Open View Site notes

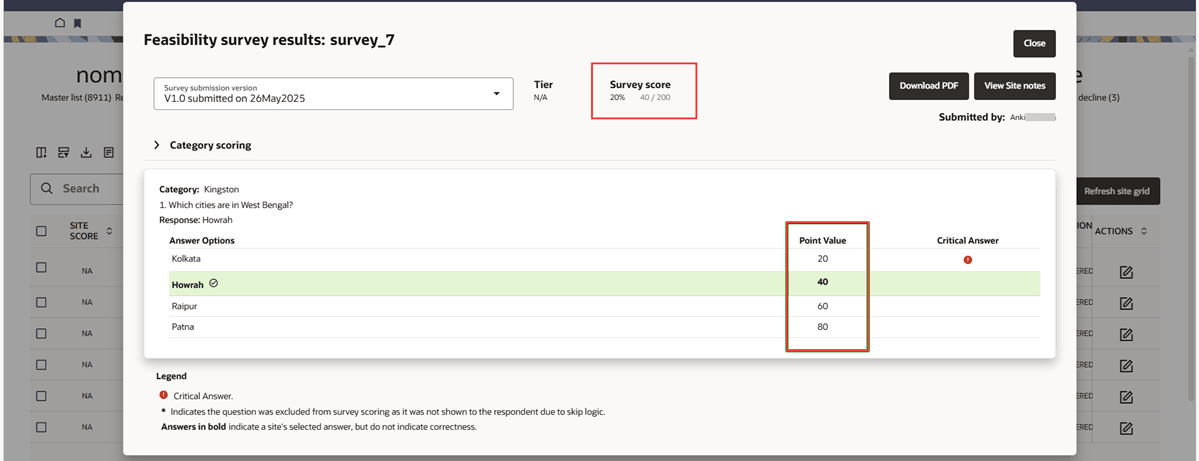tap(1015, 86)
